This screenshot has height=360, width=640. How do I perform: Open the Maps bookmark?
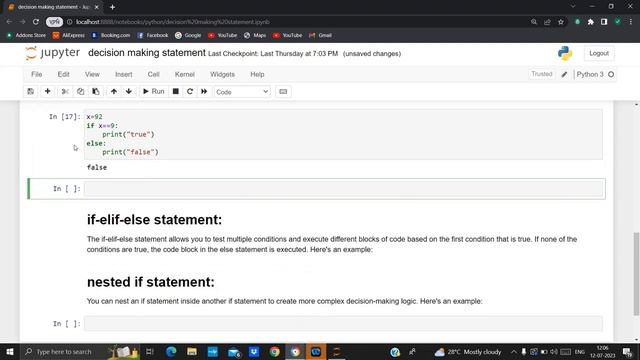tap(255, 36)
